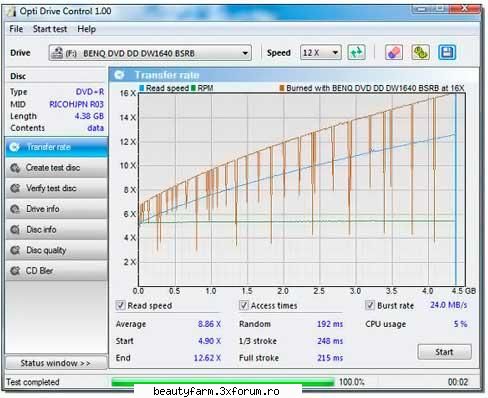Click the Start button
The height and width of the screenshot is (398, 488).
444,352
